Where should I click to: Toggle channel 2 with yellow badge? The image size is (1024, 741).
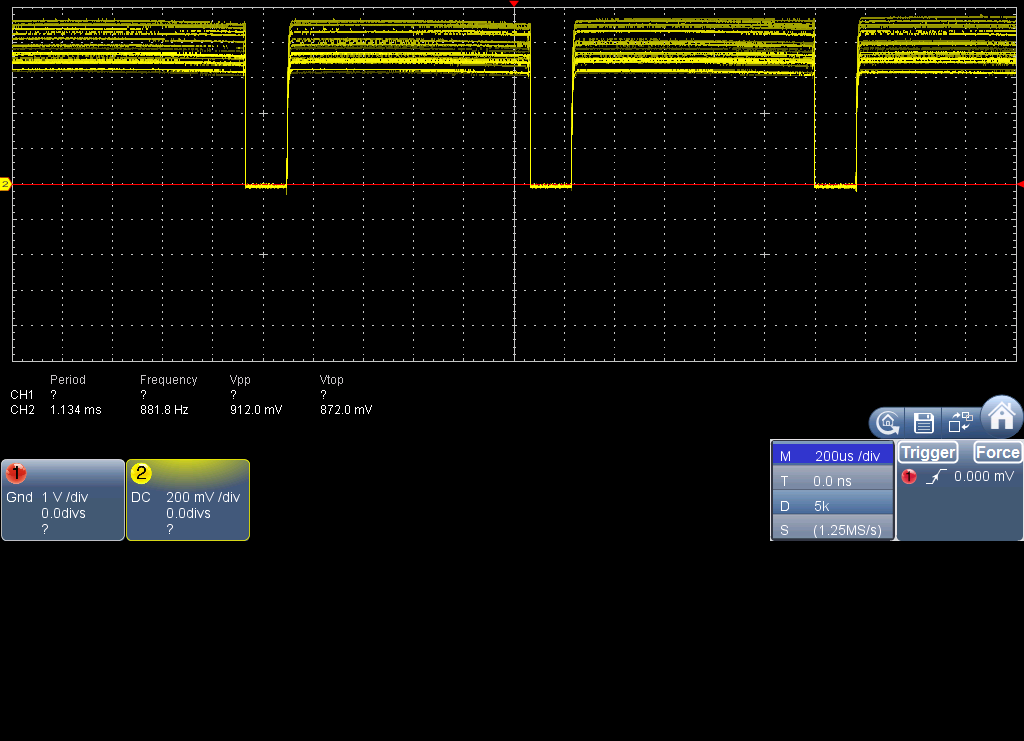tap(141, 473)
